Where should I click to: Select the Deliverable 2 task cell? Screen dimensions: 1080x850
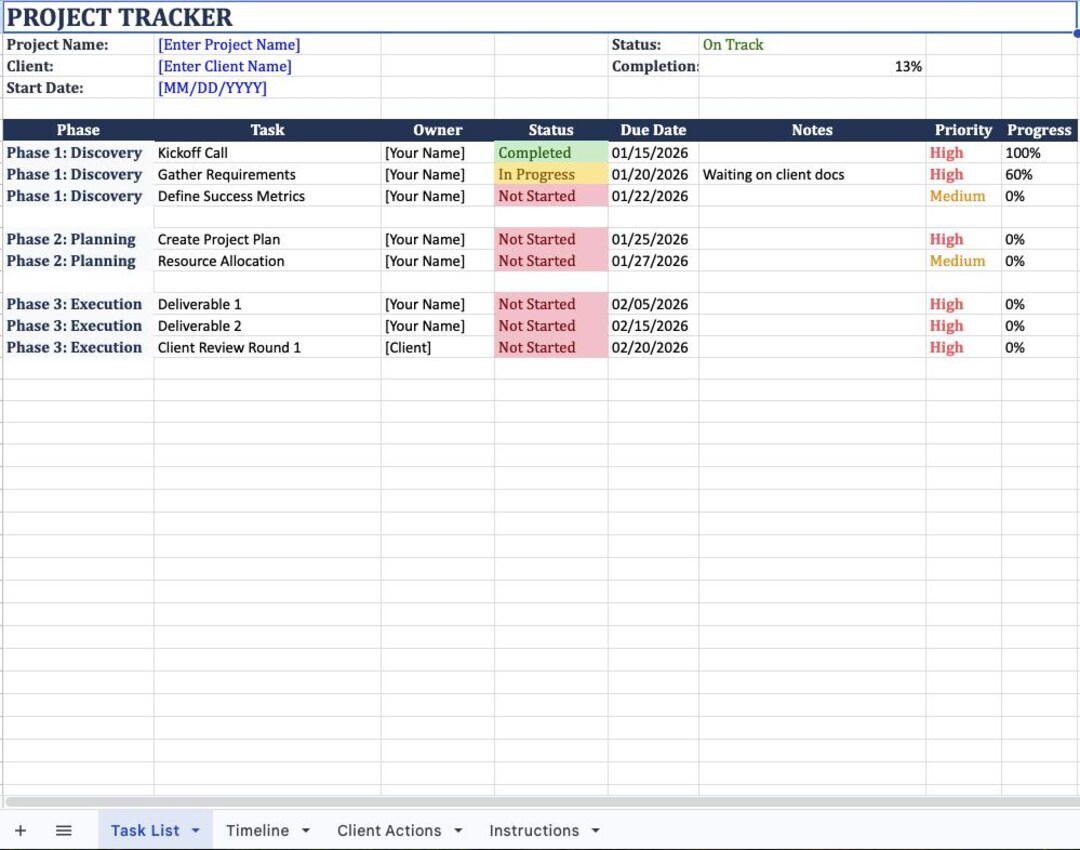(267, 325)
